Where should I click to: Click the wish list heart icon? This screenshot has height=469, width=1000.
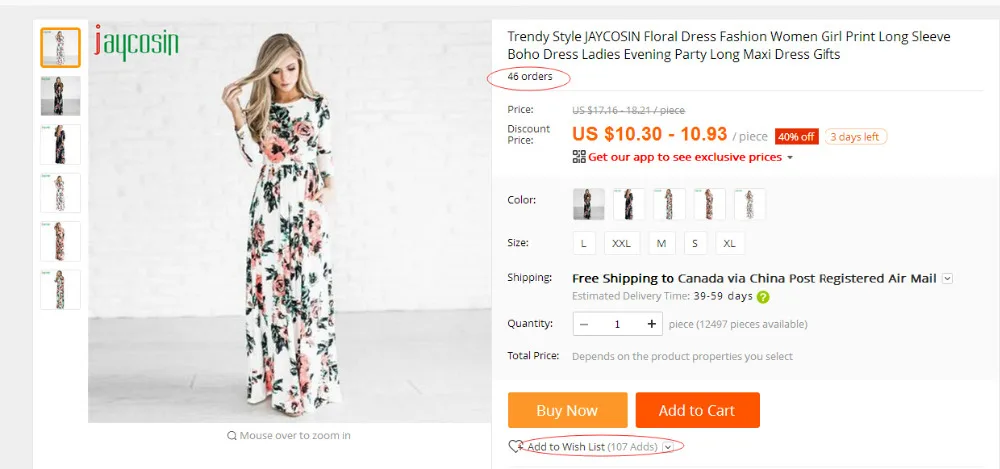[516, 447]
